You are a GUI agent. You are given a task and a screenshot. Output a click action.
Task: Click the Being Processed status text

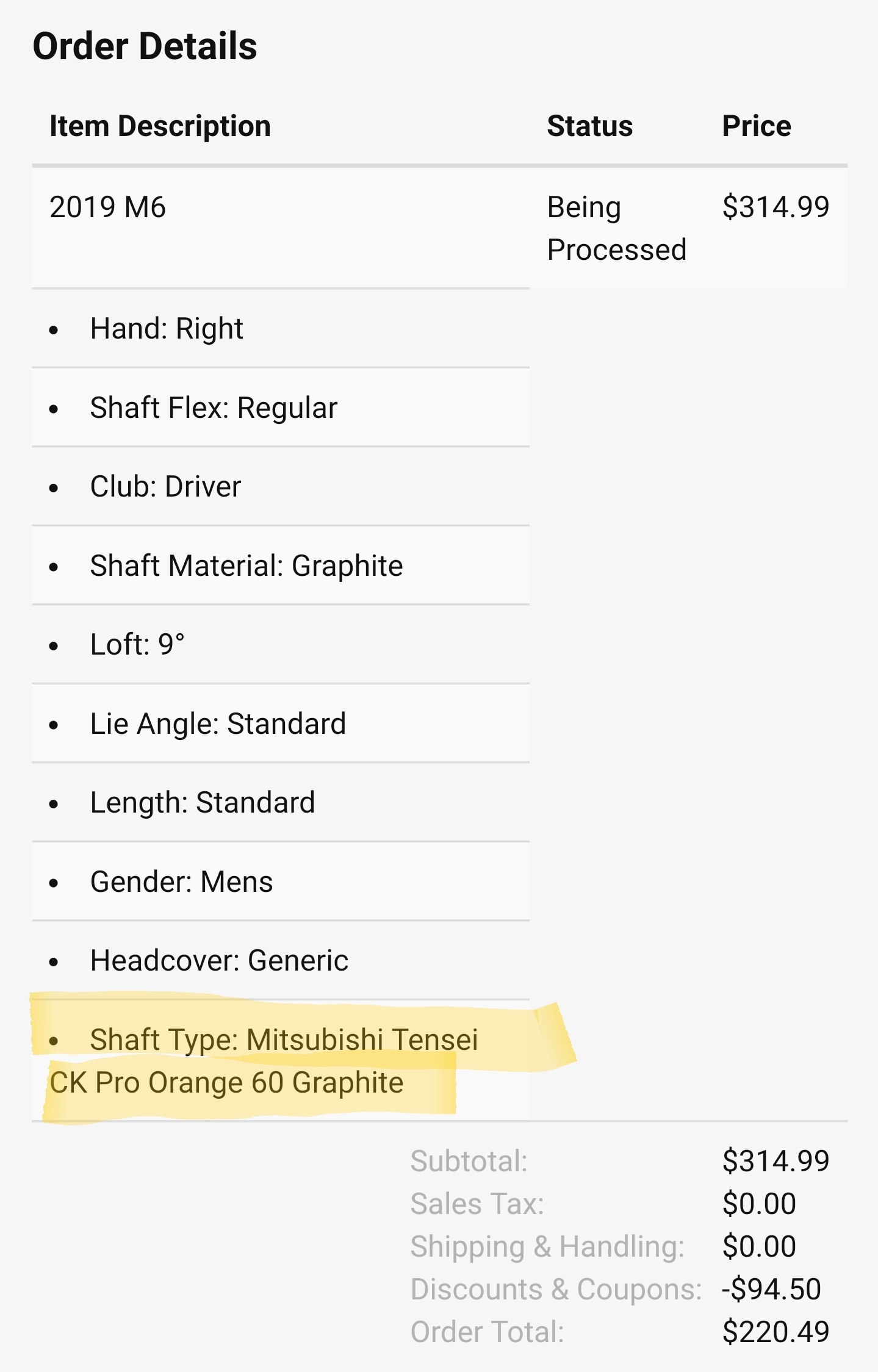pyautogui.click(x=616, y=228)
